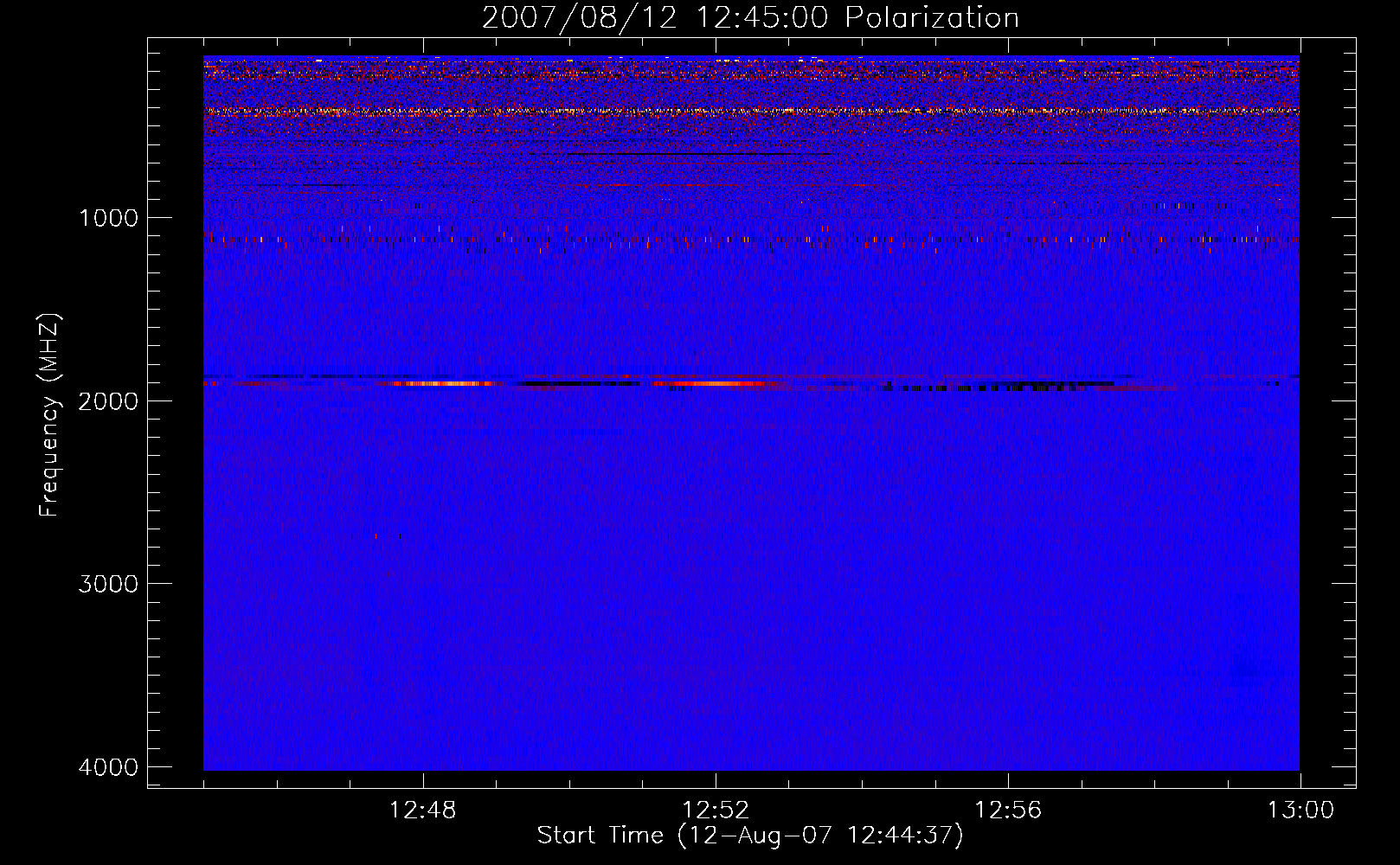Click the 'Start Time (12-Aug-07 12:44:37)' label

click(750, 836)
